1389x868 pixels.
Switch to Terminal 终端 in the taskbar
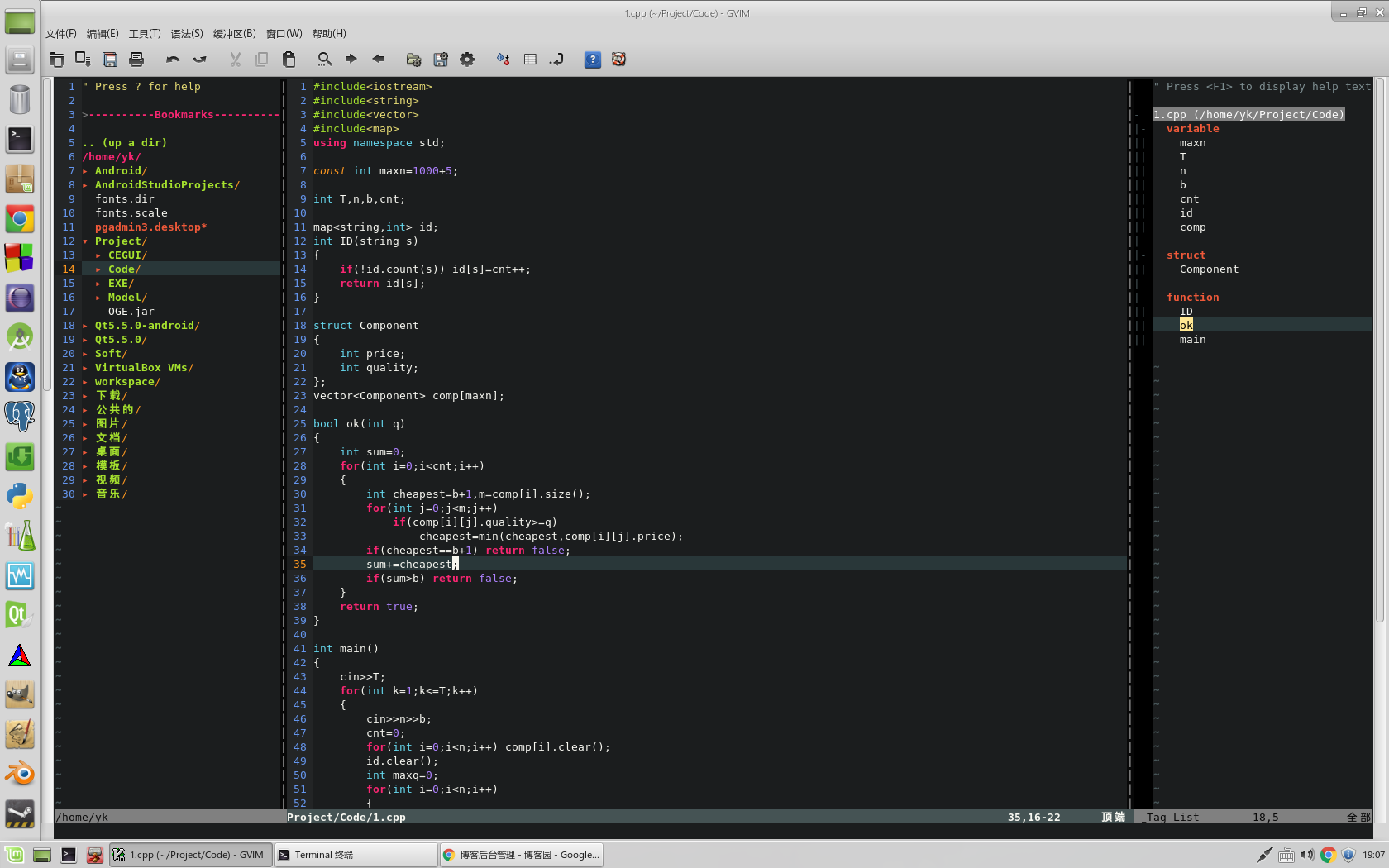pyautogui.click(x=356, y=855)
